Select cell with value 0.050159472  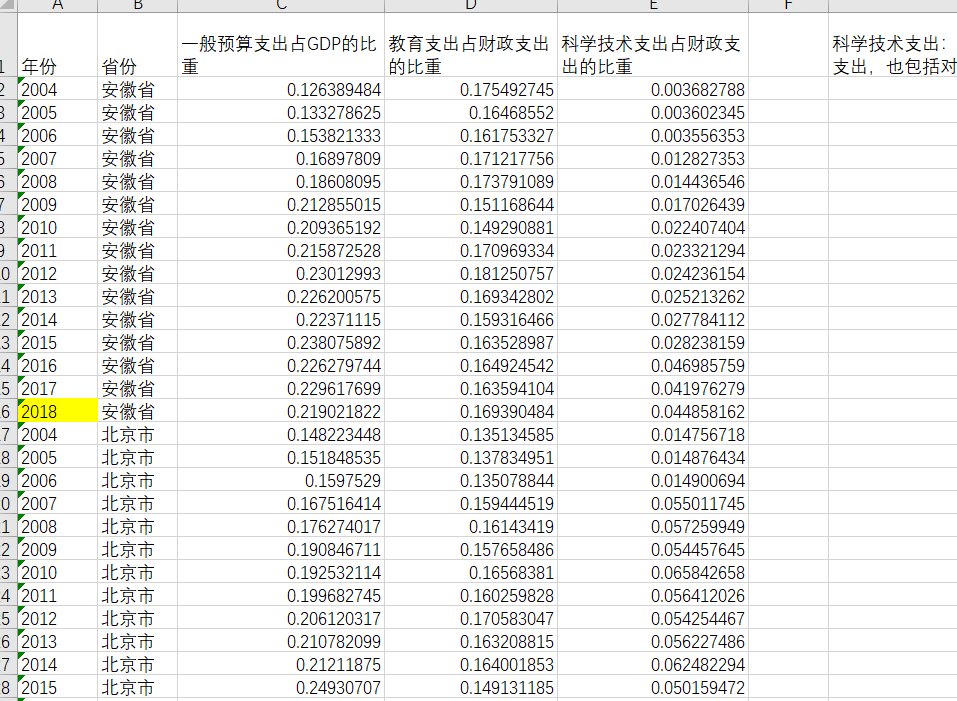tap(652, 687)
